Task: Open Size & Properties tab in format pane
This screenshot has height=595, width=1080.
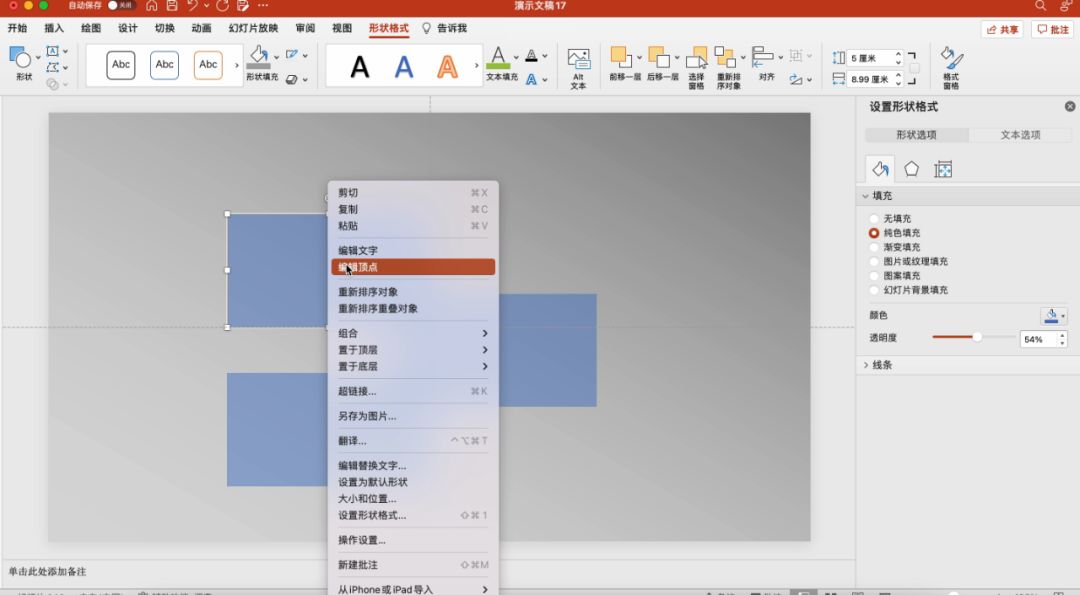Action: click(943, 169)
